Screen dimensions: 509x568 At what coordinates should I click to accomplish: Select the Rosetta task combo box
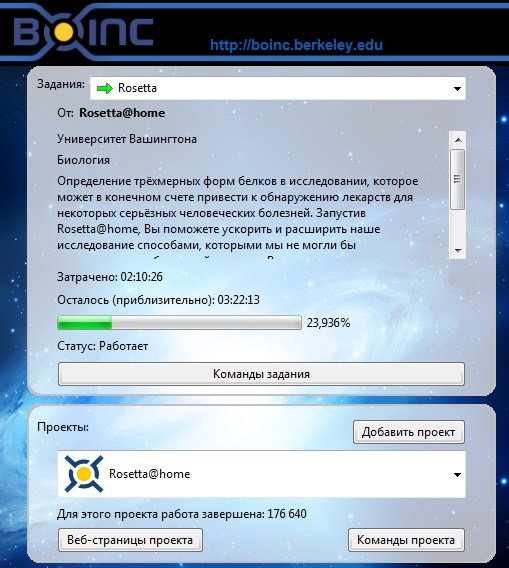pyautogui.click(x=278, y=88)
